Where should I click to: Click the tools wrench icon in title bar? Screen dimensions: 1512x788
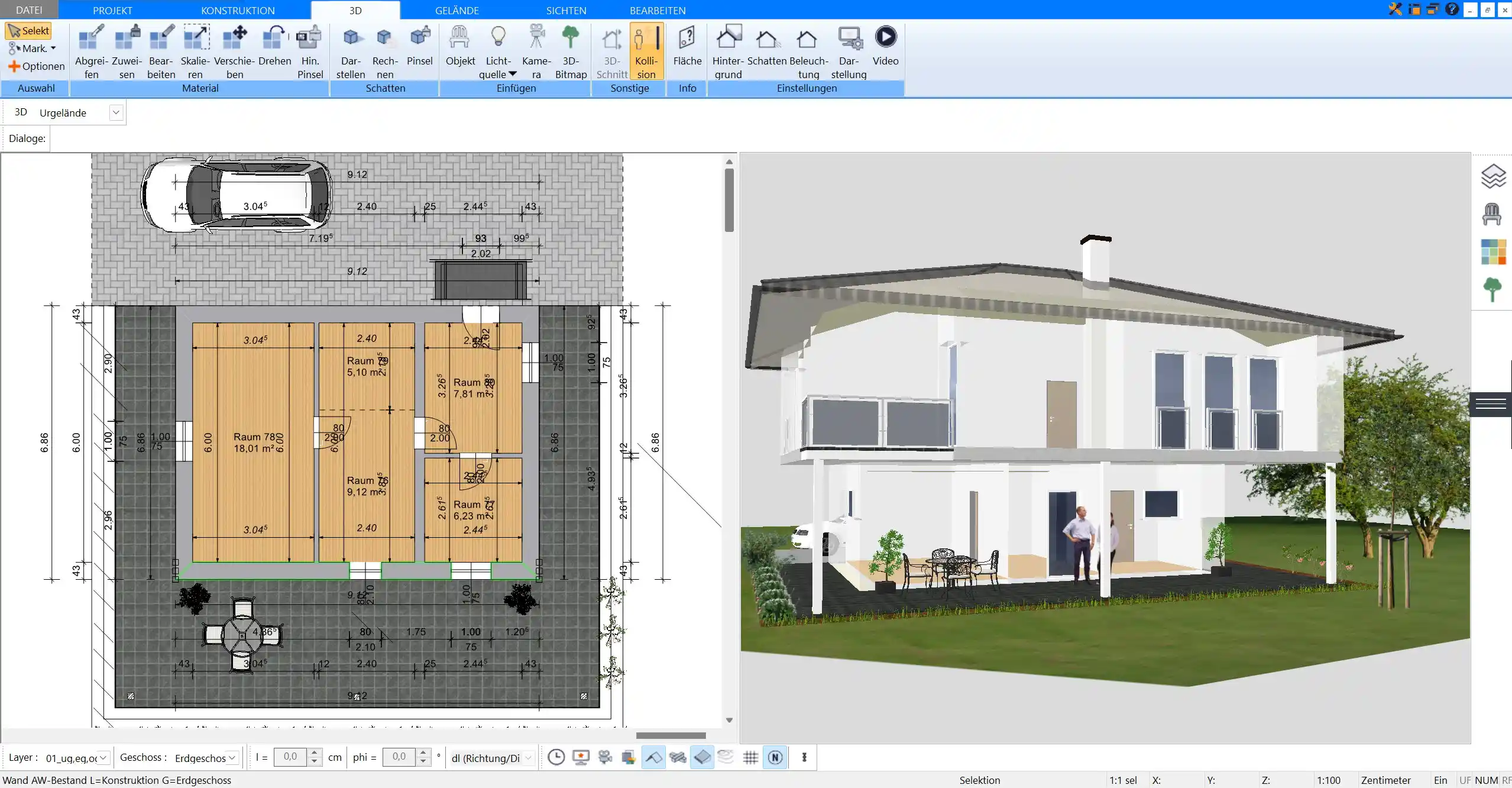pos(1396,9)
